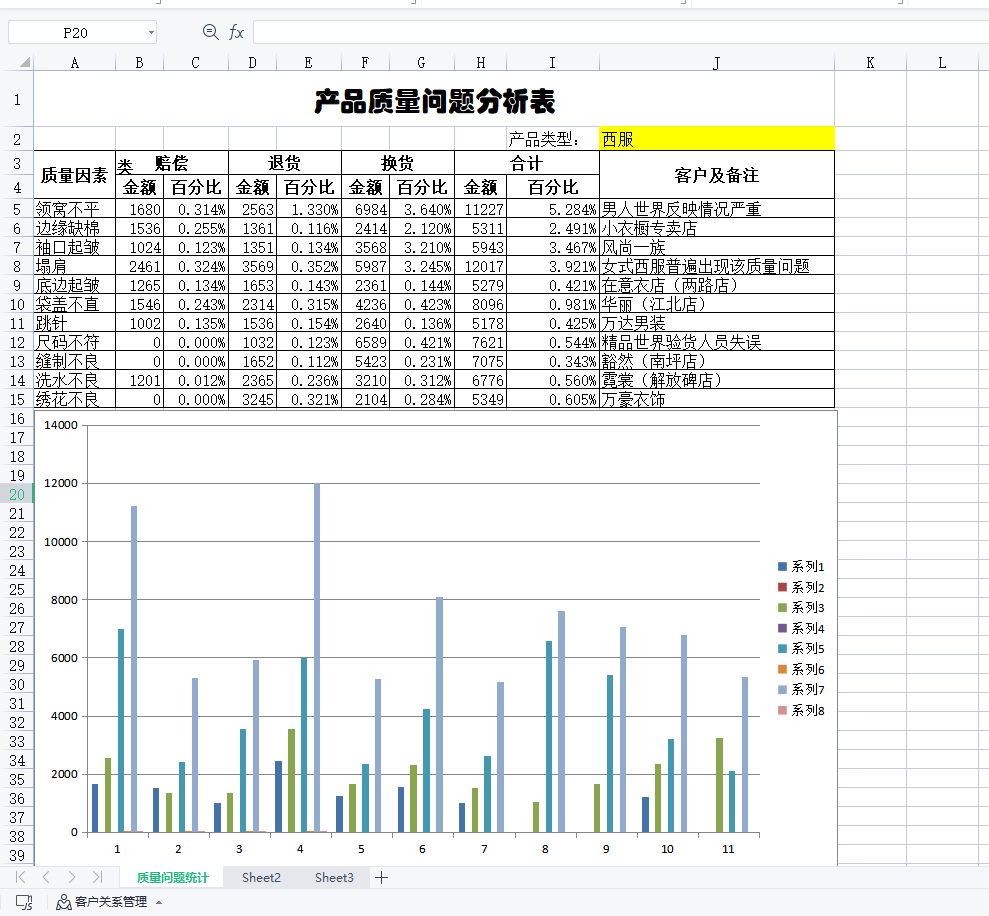
Task: Click the 万达男装 cell
Action: 717,323
